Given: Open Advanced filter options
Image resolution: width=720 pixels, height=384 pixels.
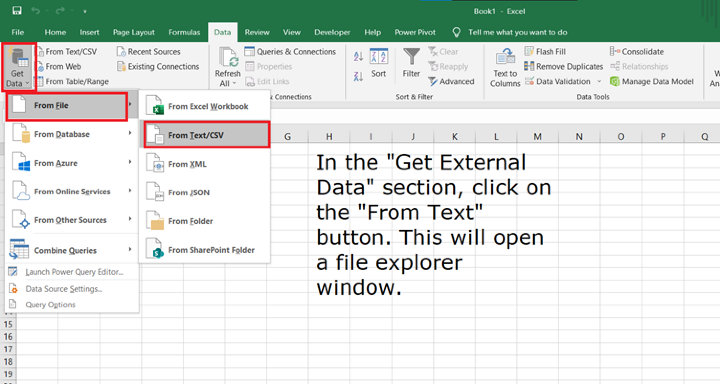Looking at the screenshot, I should (x=451, y=81).
